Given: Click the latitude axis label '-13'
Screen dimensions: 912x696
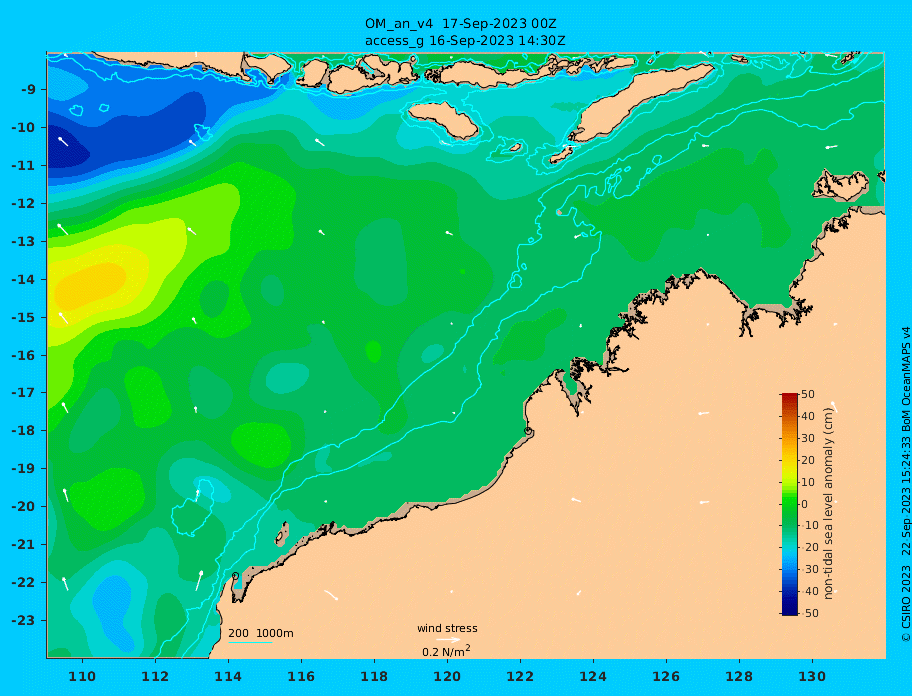Looking at the screenshot, I should [24, 241].
